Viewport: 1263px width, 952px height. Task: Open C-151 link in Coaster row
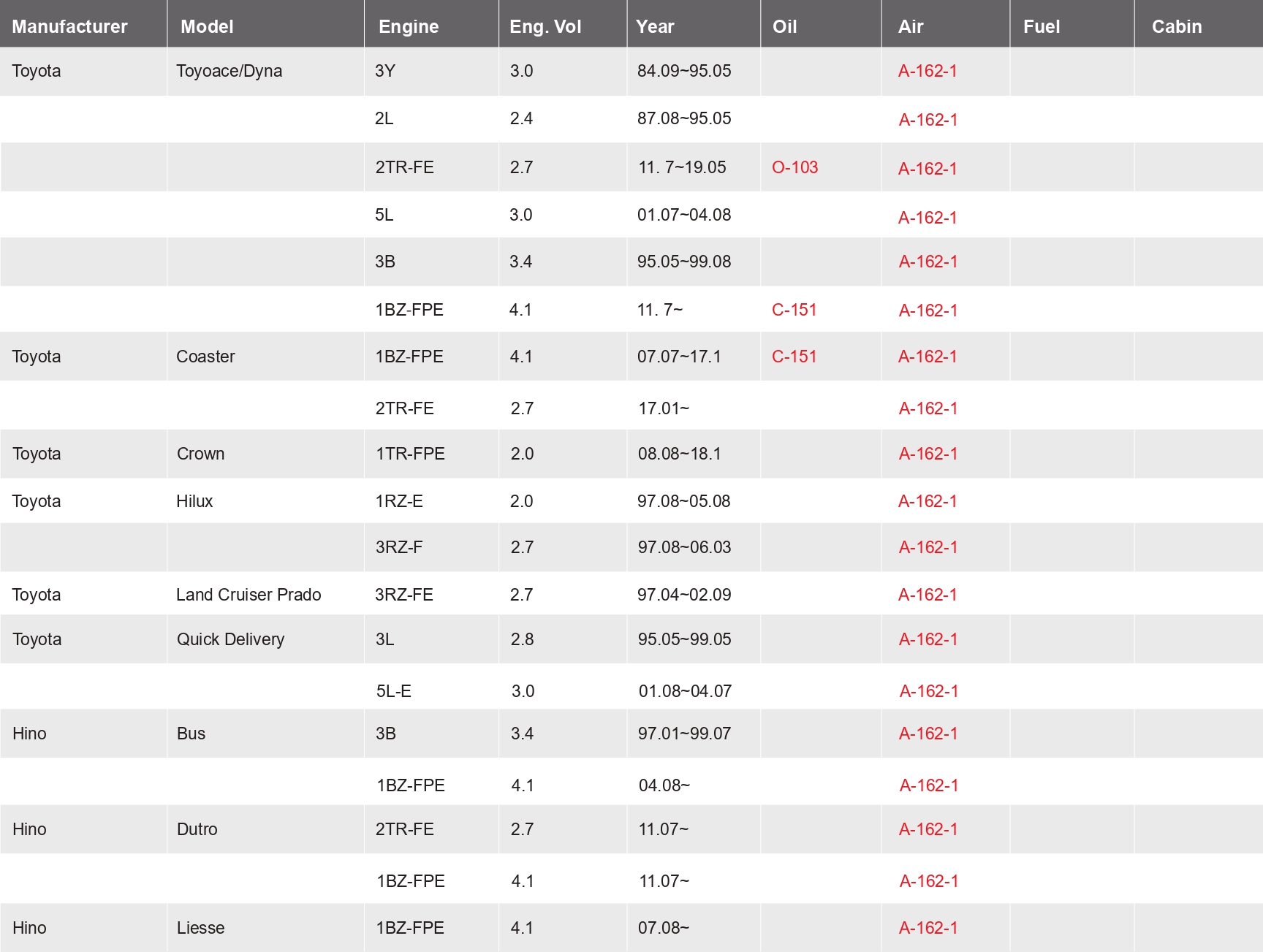coord(794,357)
